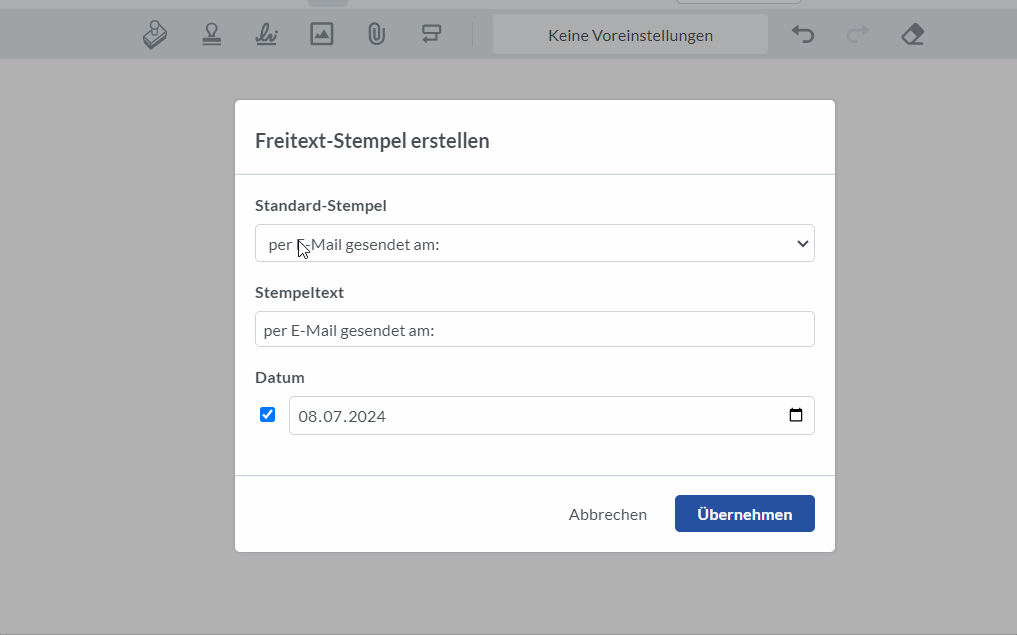
Task: Click the date field showing 08.07.2024
Action: point(552,416)
